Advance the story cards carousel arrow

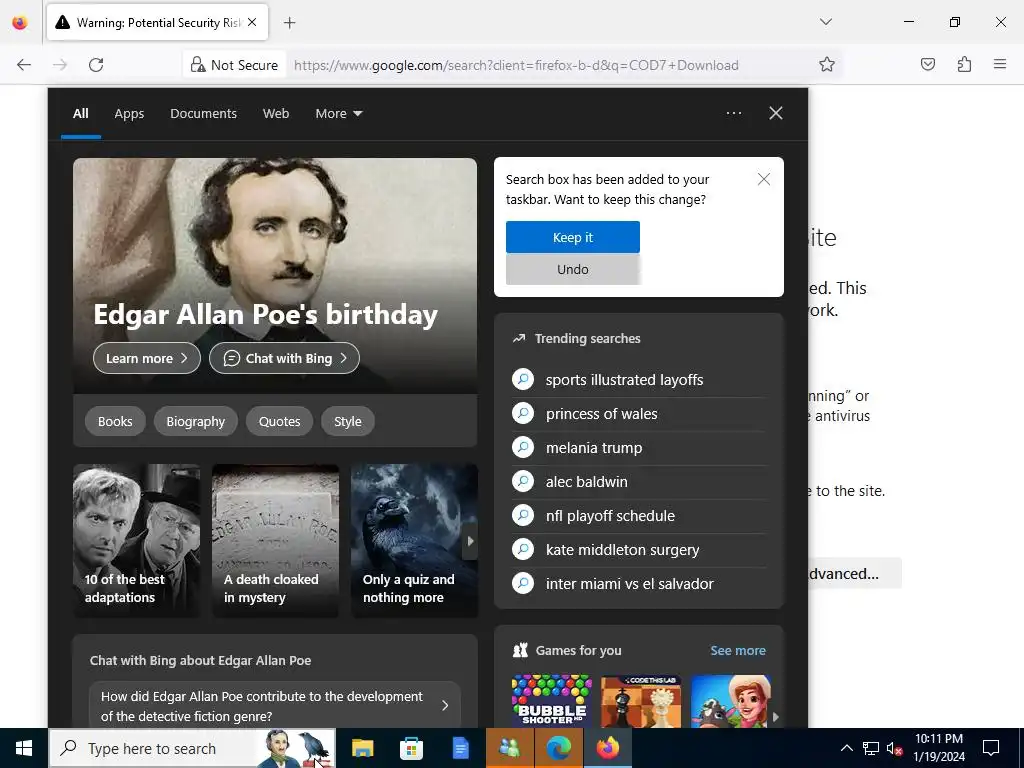click(470, 541)
